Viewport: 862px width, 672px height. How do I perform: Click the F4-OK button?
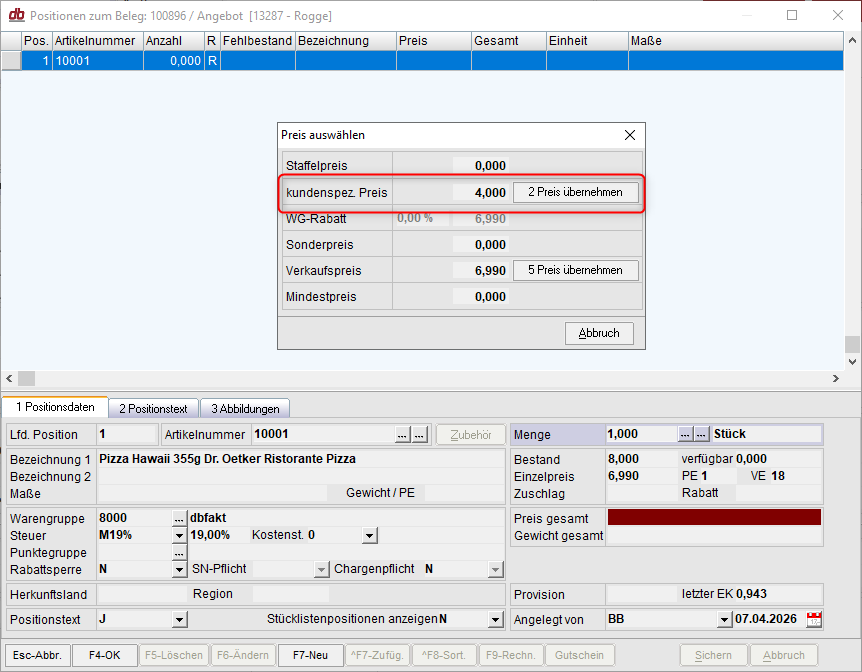tap(104, 655)
